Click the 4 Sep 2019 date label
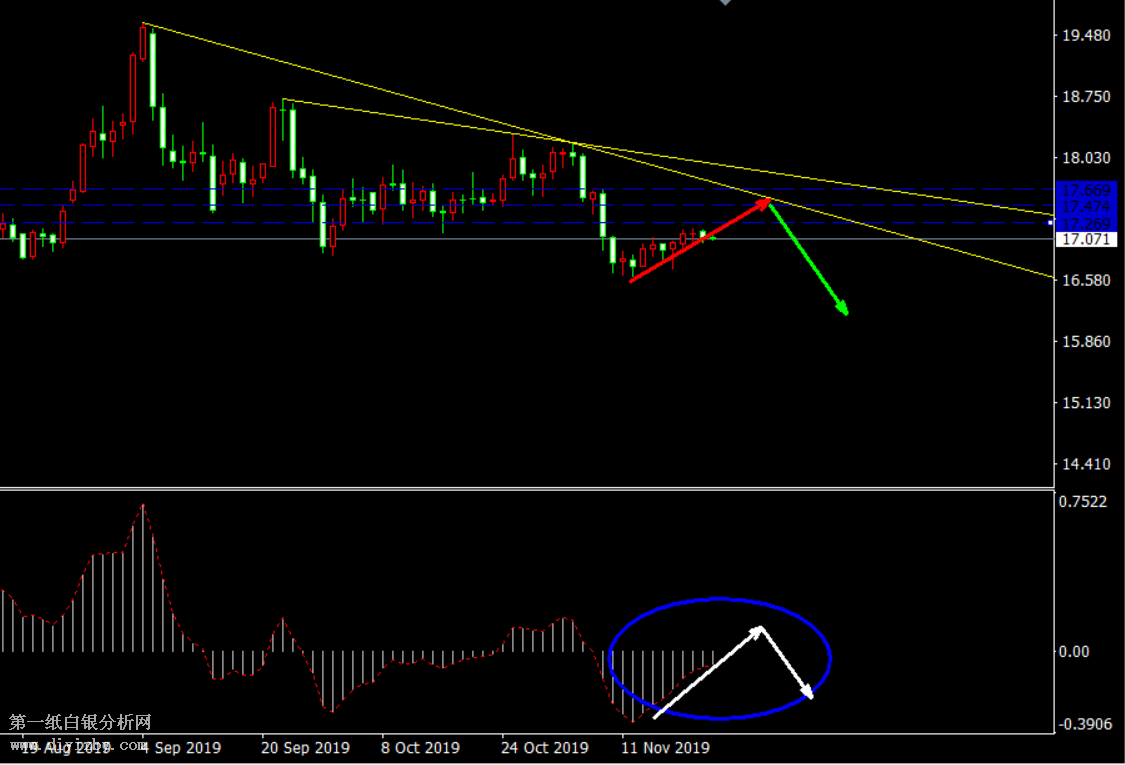Viewport: 1125px width, 765px height. 180,748
